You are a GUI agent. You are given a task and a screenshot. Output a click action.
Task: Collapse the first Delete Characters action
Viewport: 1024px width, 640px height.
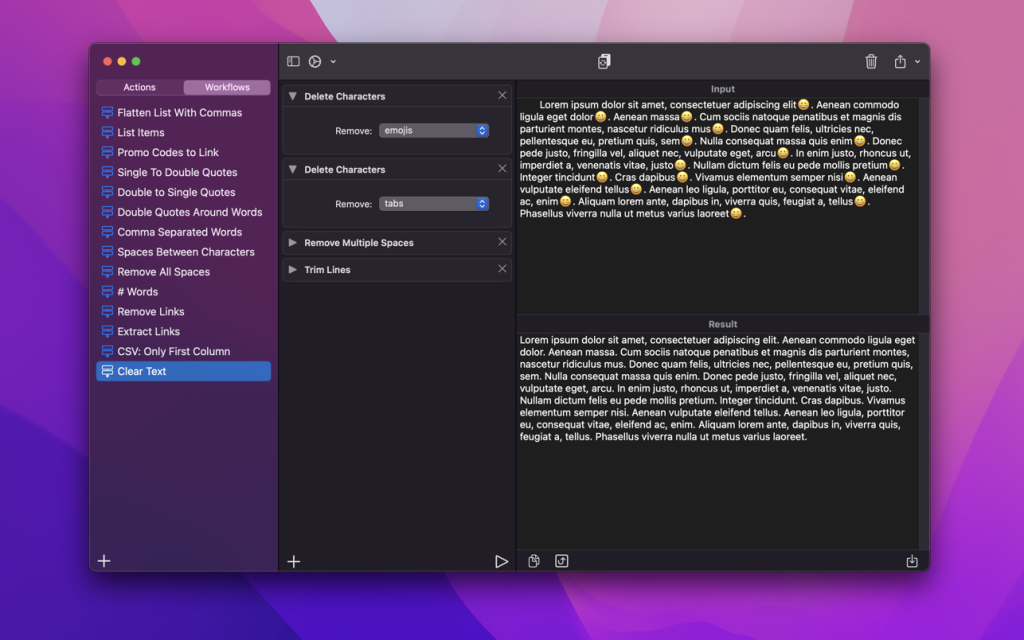tap(291, 96)
